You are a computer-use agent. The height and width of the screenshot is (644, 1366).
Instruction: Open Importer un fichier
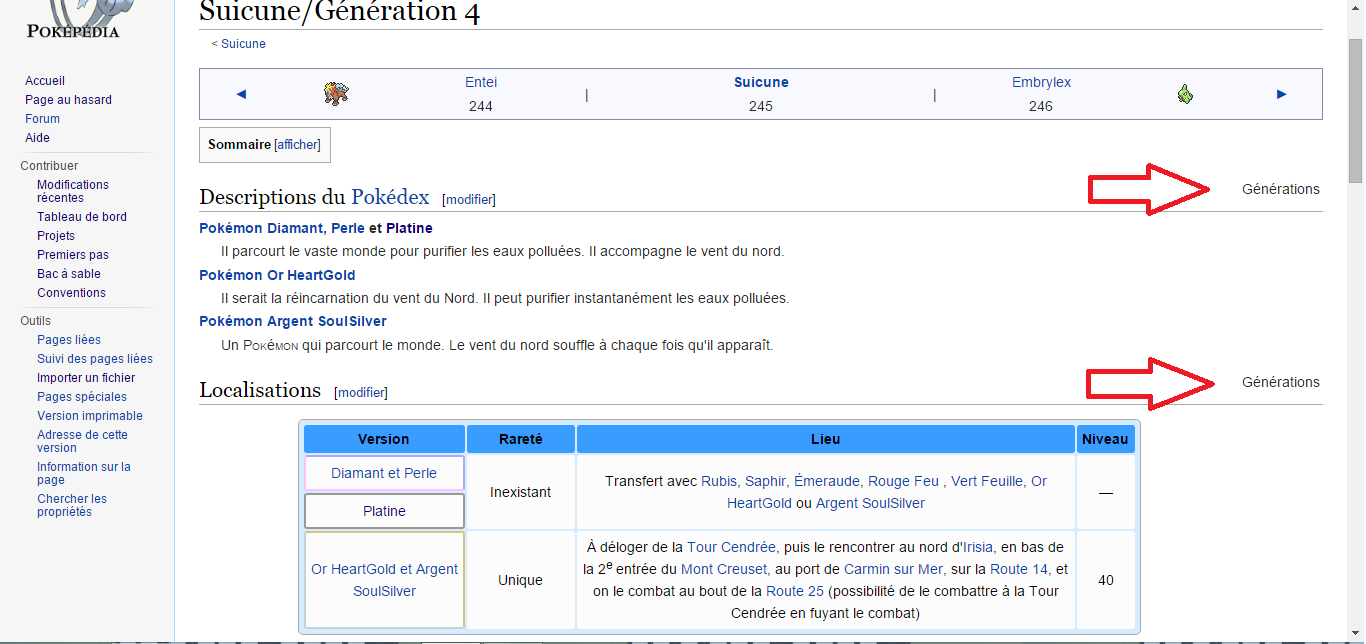pos(86,378)
